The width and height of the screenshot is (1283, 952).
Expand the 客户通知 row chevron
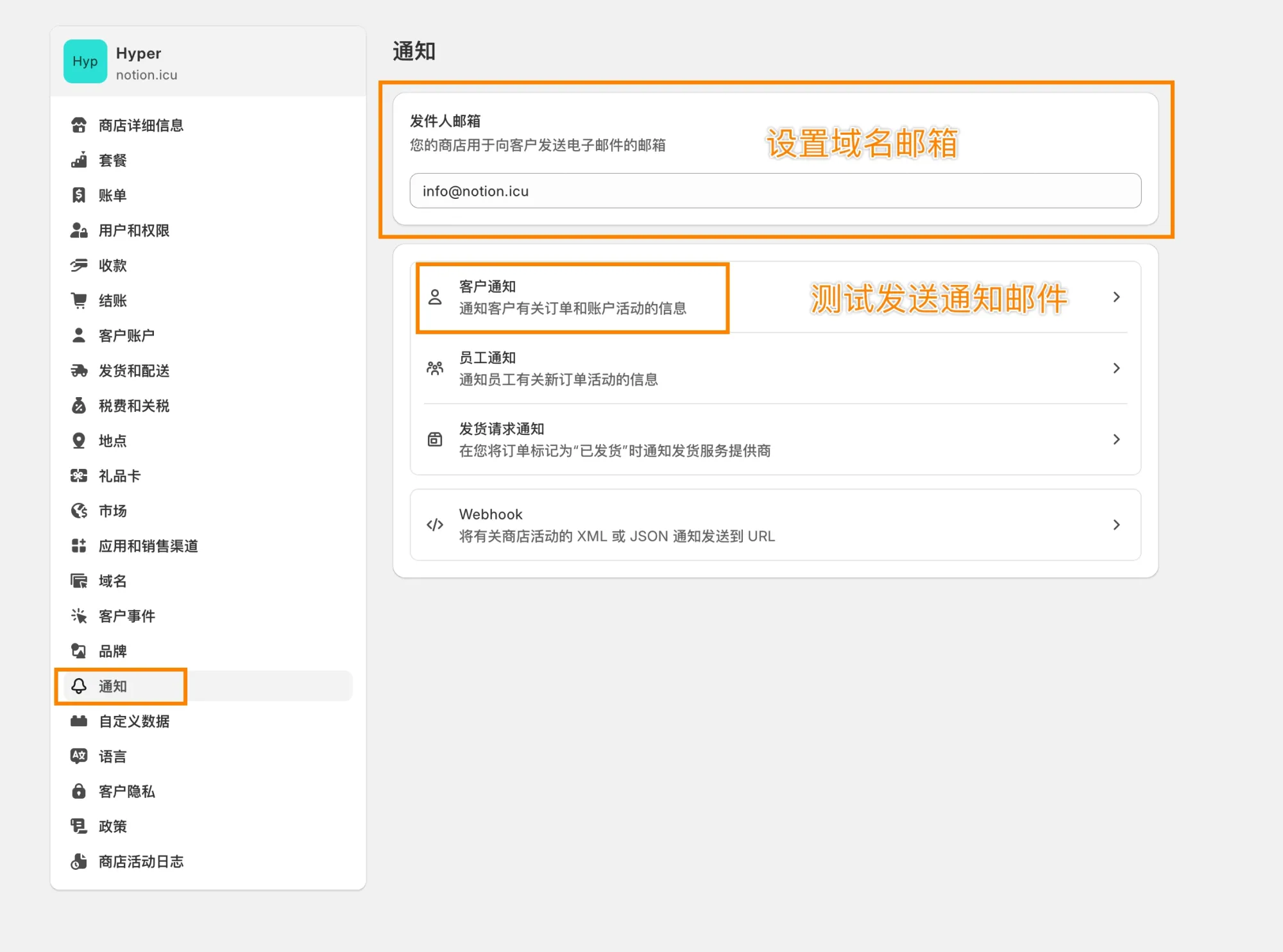click(x=1117, y=297)
